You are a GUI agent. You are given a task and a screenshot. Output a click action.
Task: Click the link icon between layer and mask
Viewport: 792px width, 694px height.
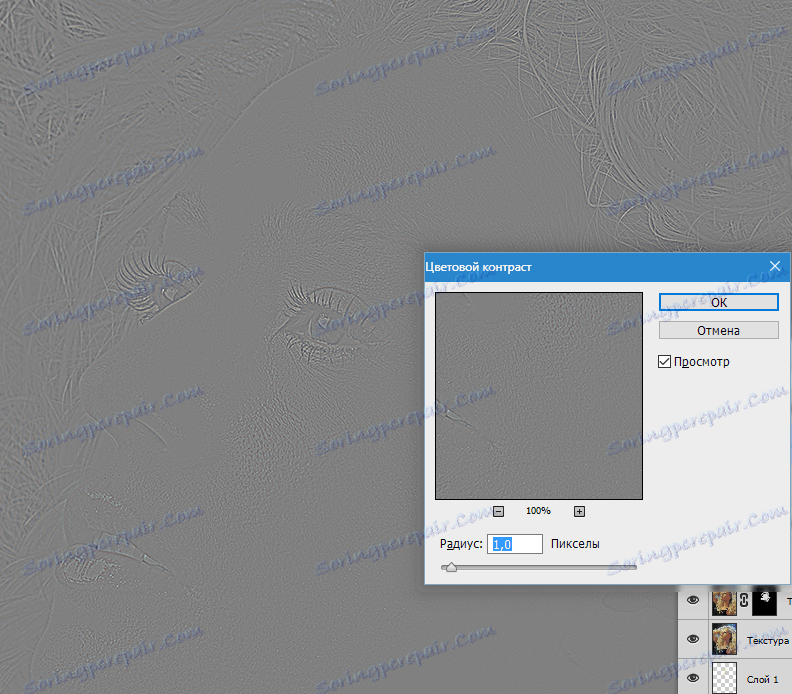coord(744,600)
